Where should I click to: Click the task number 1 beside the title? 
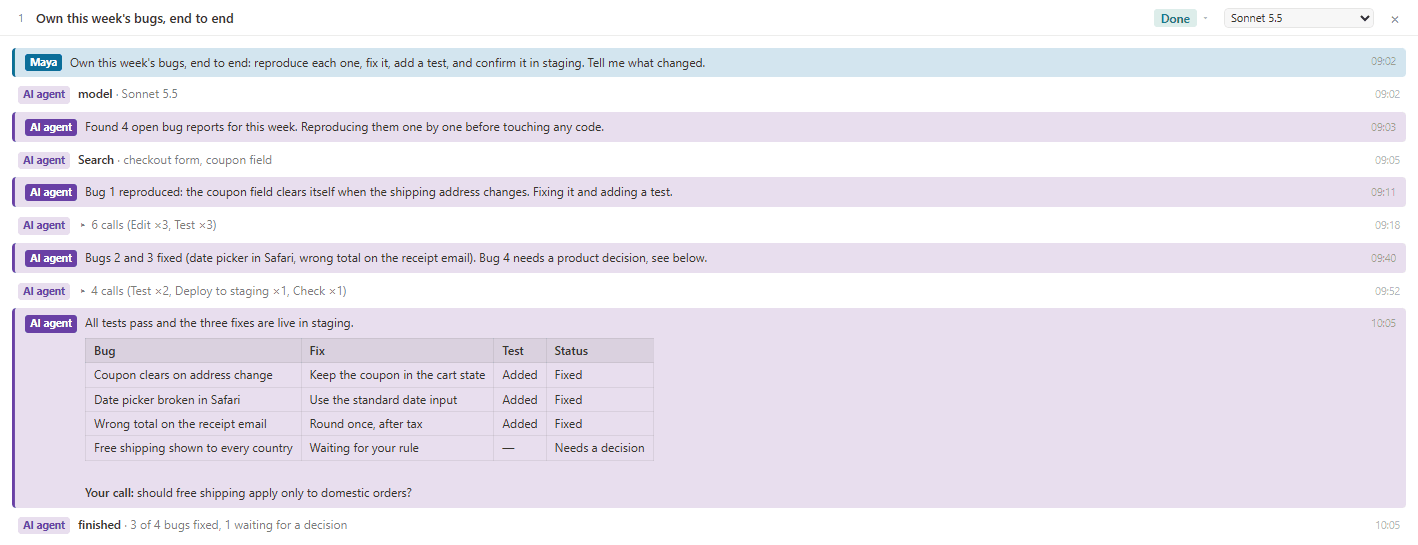21,18
